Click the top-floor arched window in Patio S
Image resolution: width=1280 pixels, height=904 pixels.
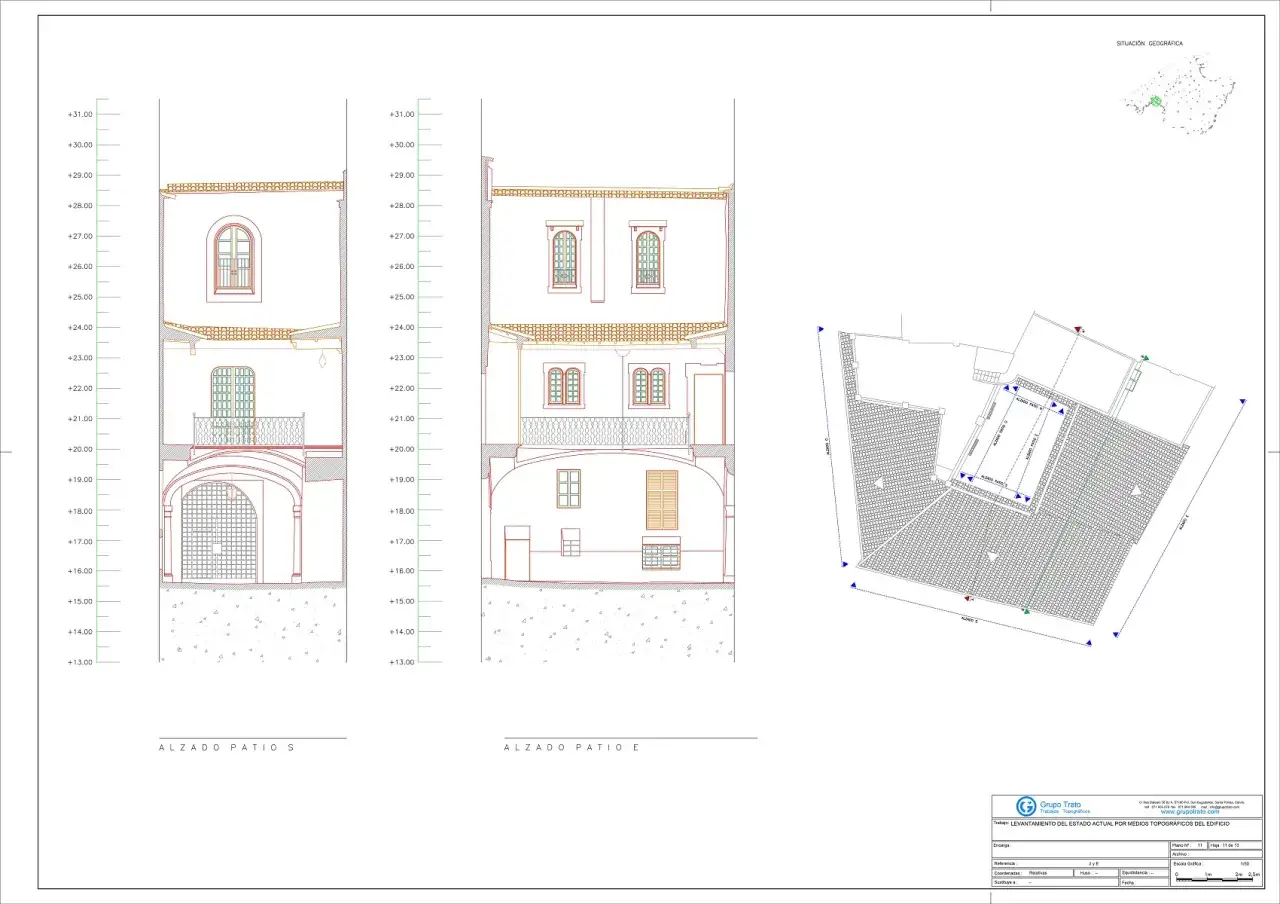(x=234, y=260)
